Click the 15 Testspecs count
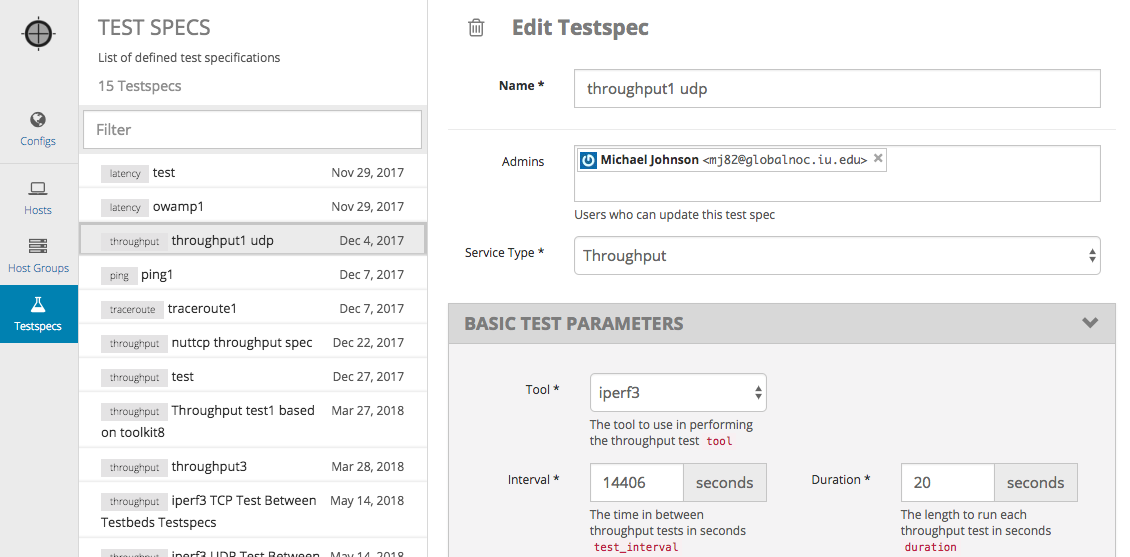1130x557 pixels. tap(140, 86)
